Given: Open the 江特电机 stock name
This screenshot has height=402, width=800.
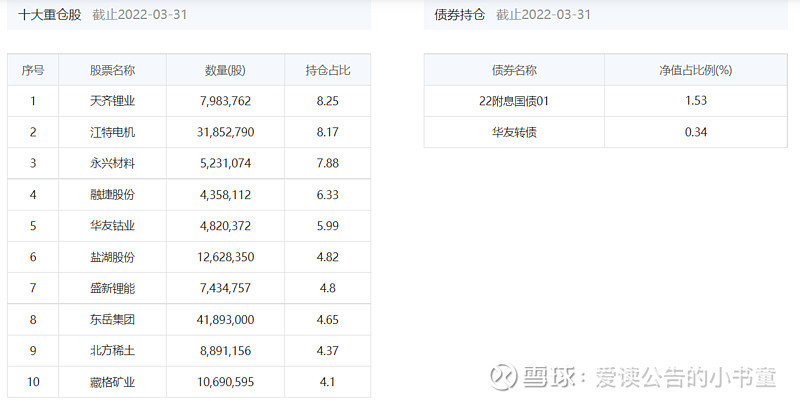Looking at the screenshot, I should click(112, 132).
